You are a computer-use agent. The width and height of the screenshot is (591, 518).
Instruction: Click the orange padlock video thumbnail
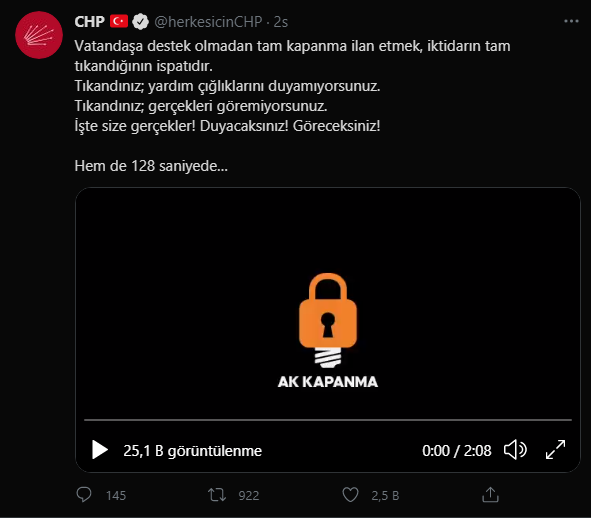328,320
